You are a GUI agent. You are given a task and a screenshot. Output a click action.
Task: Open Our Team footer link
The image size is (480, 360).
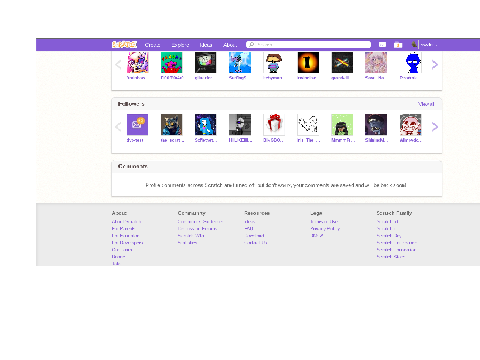(x=122, y=250)
